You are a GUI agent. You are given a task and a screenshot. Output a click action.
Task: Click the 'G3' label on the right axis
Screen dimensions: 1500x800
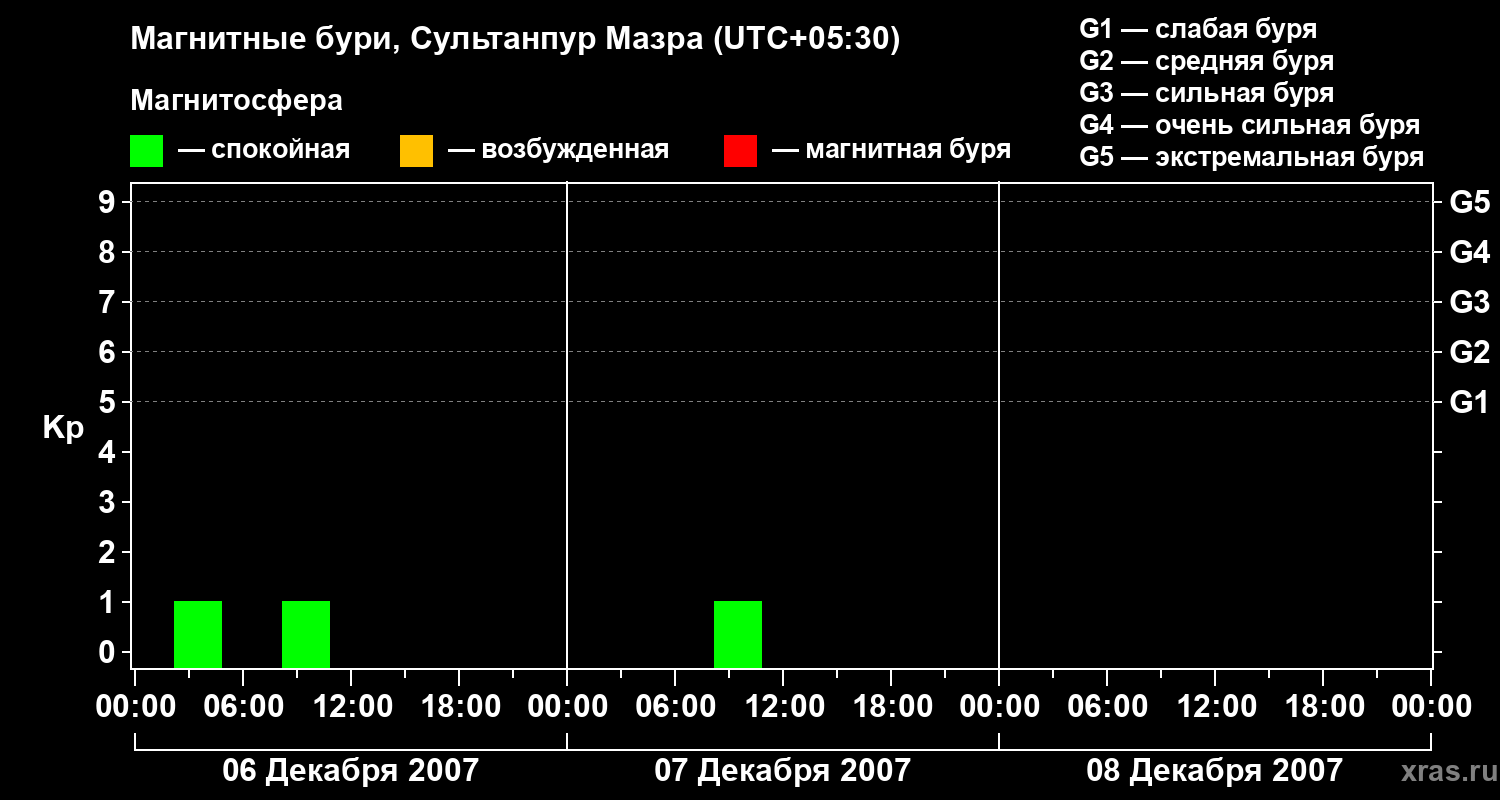1469,302
